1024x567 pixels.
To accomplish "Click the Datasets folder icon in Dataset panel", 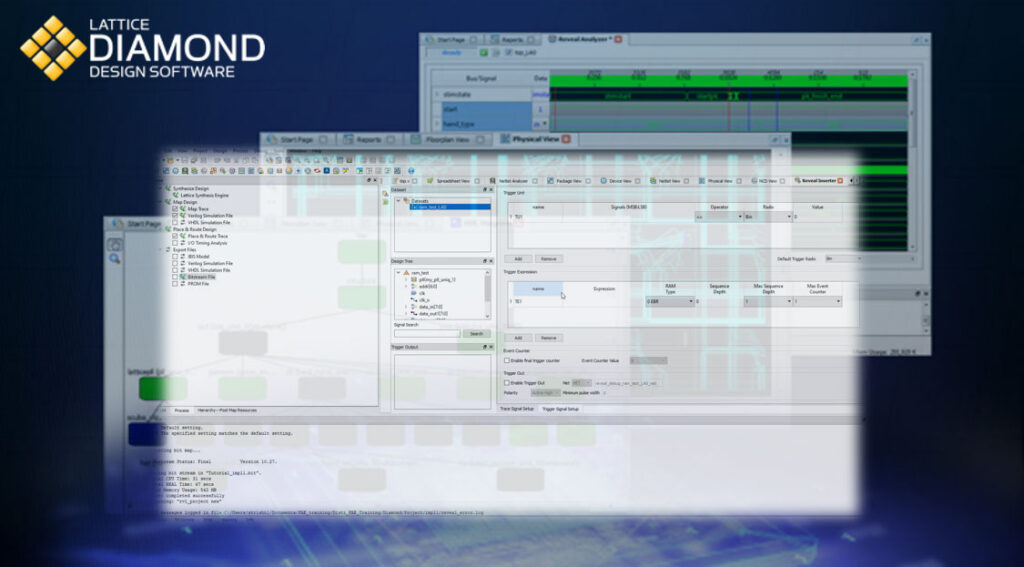I will (406, 200).
